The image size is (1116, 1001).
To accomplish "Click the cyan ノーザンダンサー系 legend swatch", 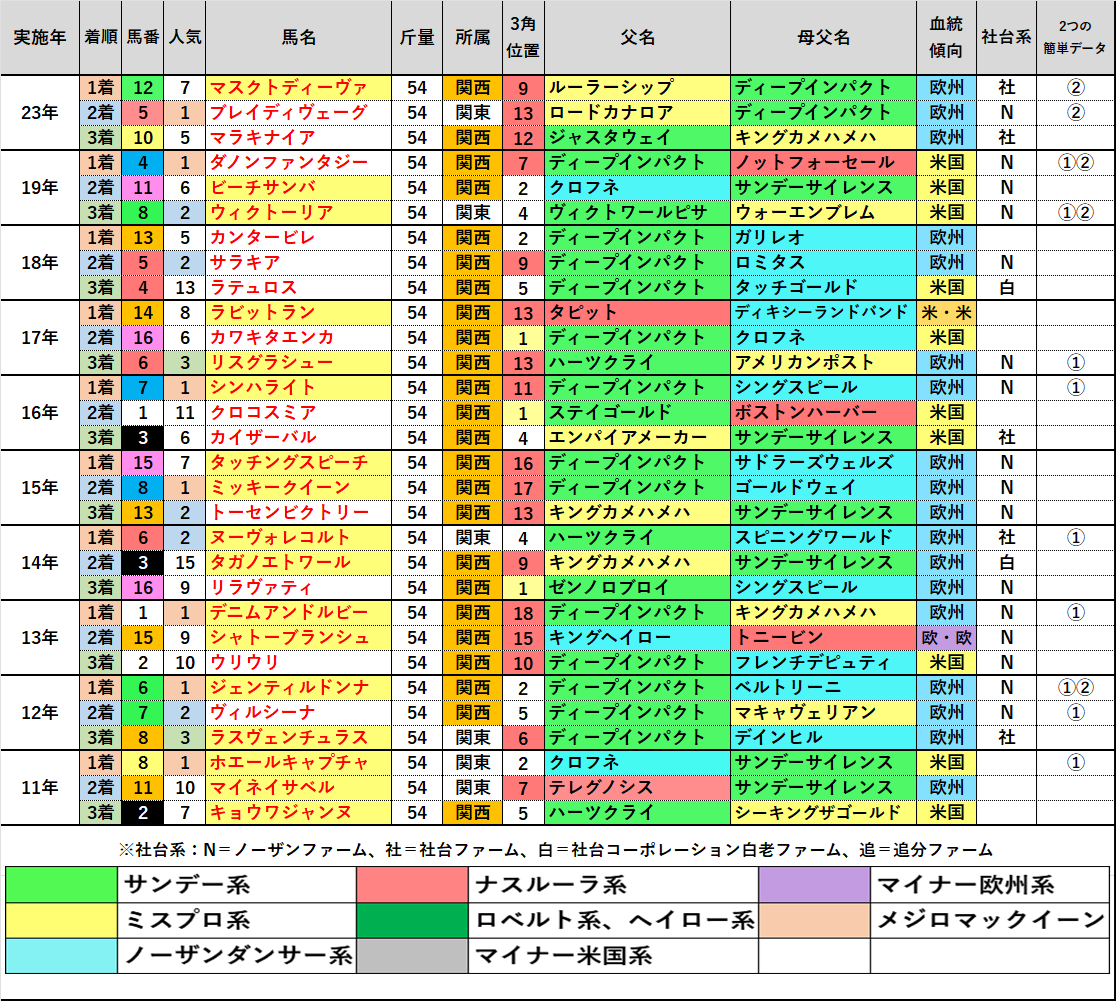I will pyautogui.click(x=62, y=955).
